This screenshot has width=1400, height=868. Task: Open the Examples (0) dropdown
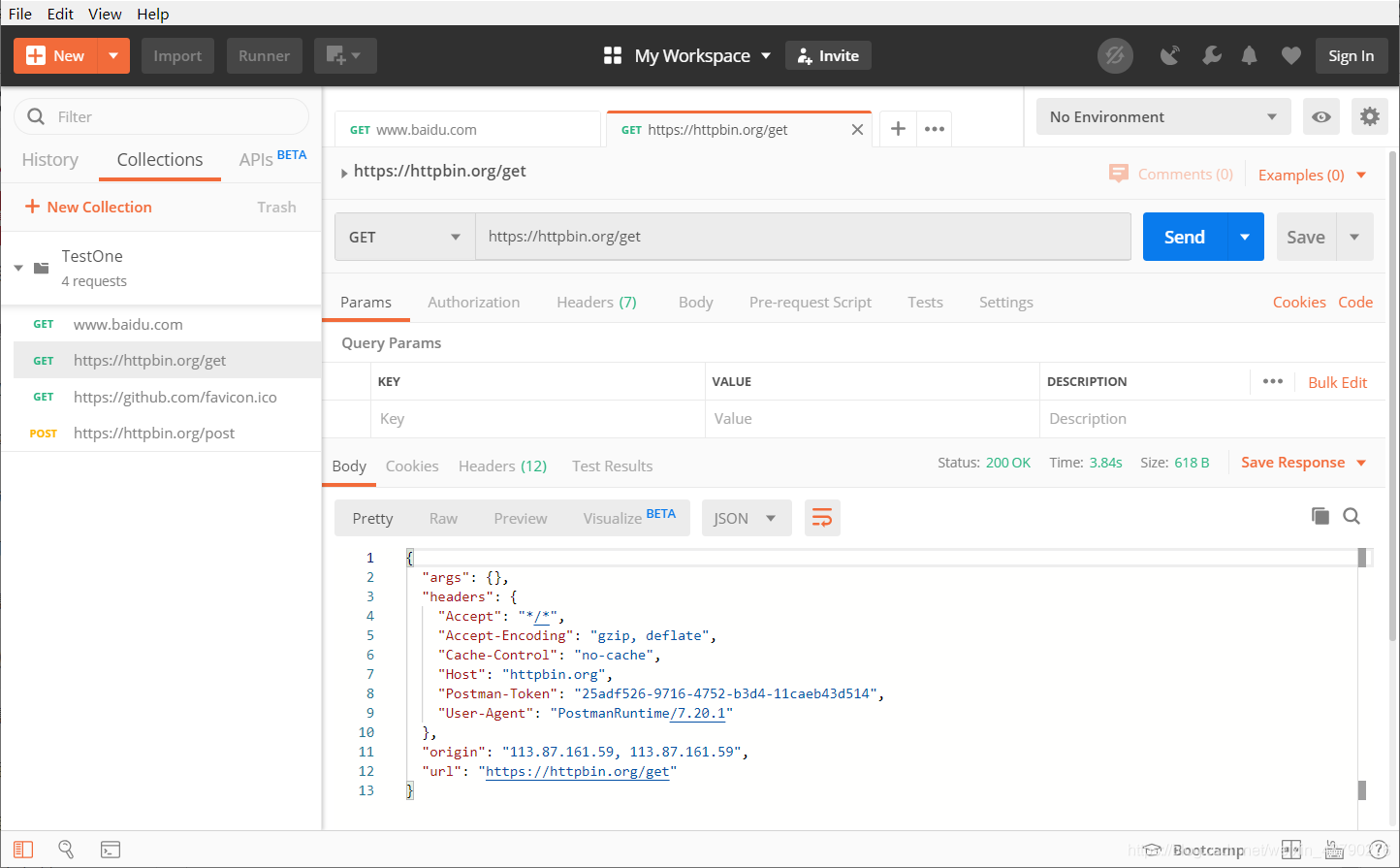pos(1312,175)
